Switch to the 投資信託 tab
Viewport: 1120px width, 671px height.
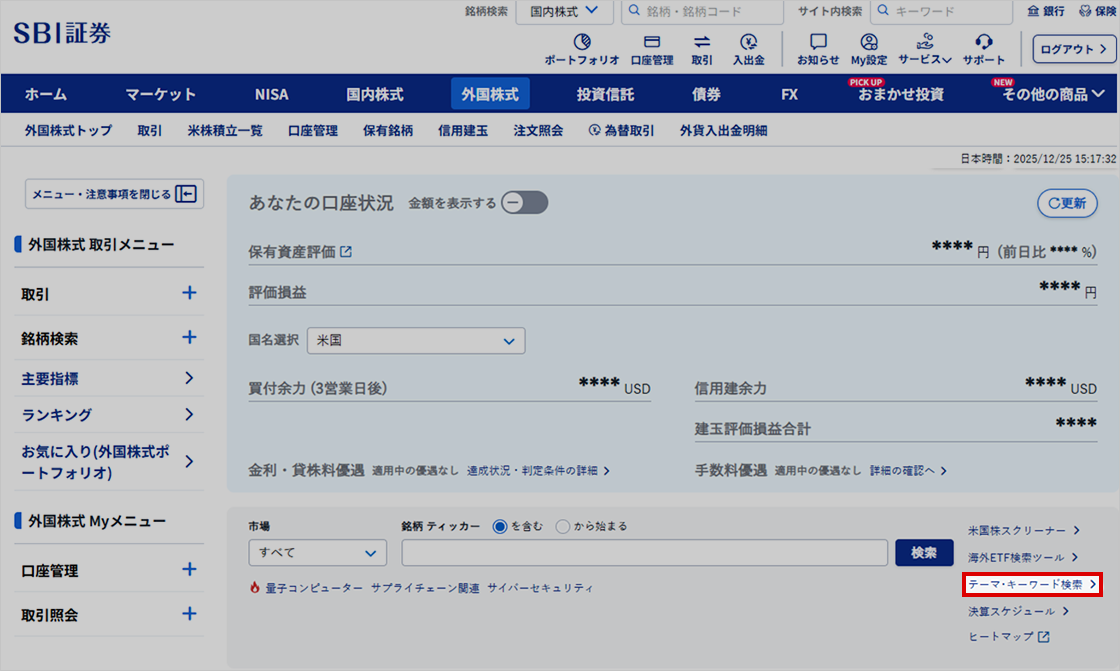[605, 94]
